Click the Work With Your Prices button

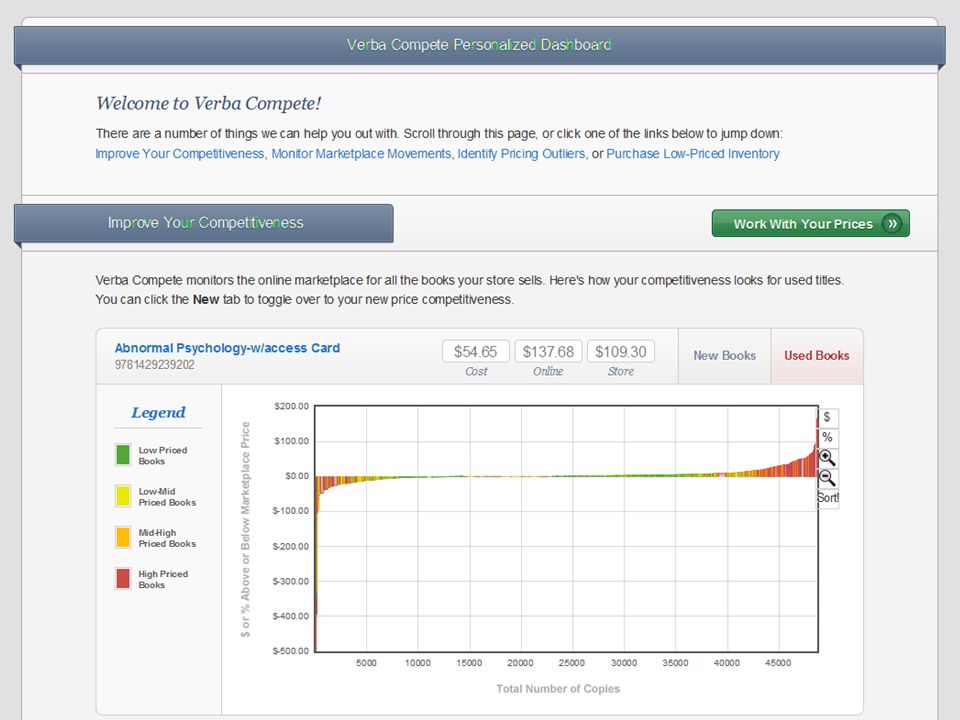coord(811,223)
